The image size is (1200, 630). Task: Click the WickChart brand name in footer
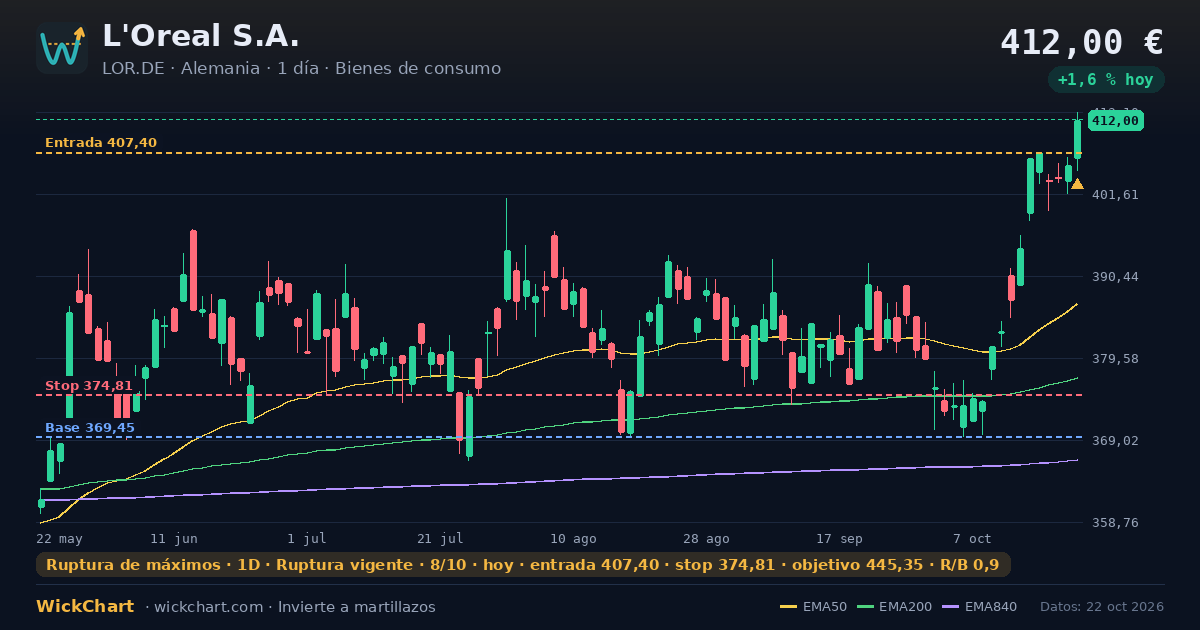point(85,607)
